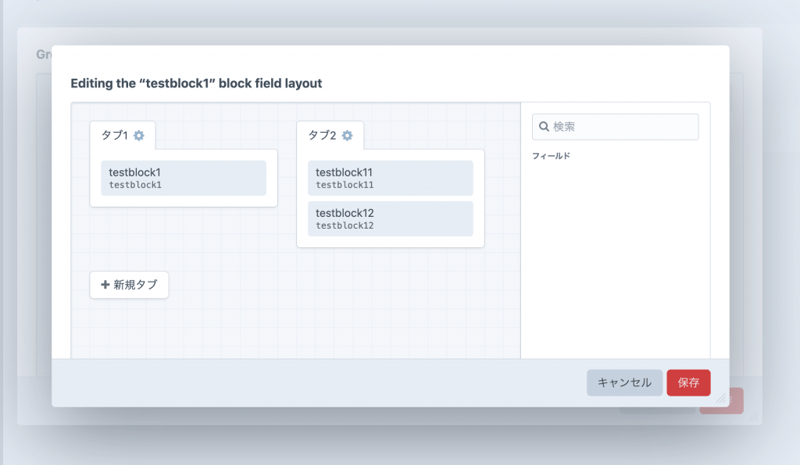Grab the modal resize handle at corner

pos(721,397)
